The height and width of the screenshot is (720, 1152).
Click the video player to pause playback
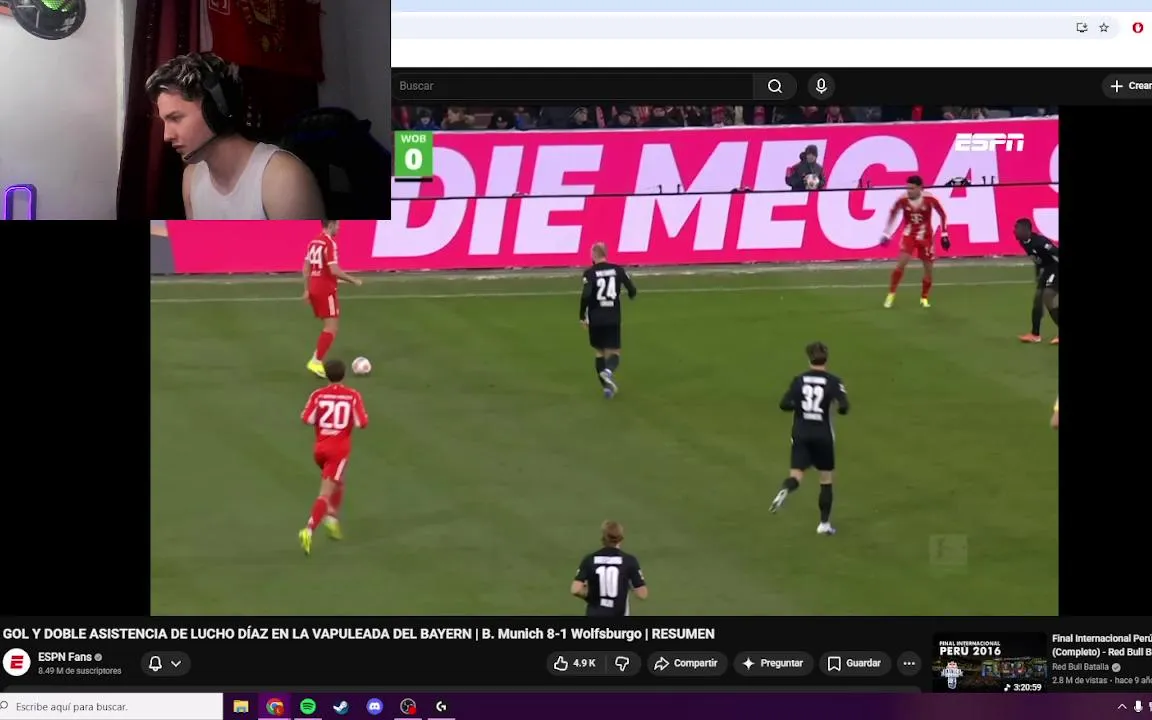pos(604,360)
